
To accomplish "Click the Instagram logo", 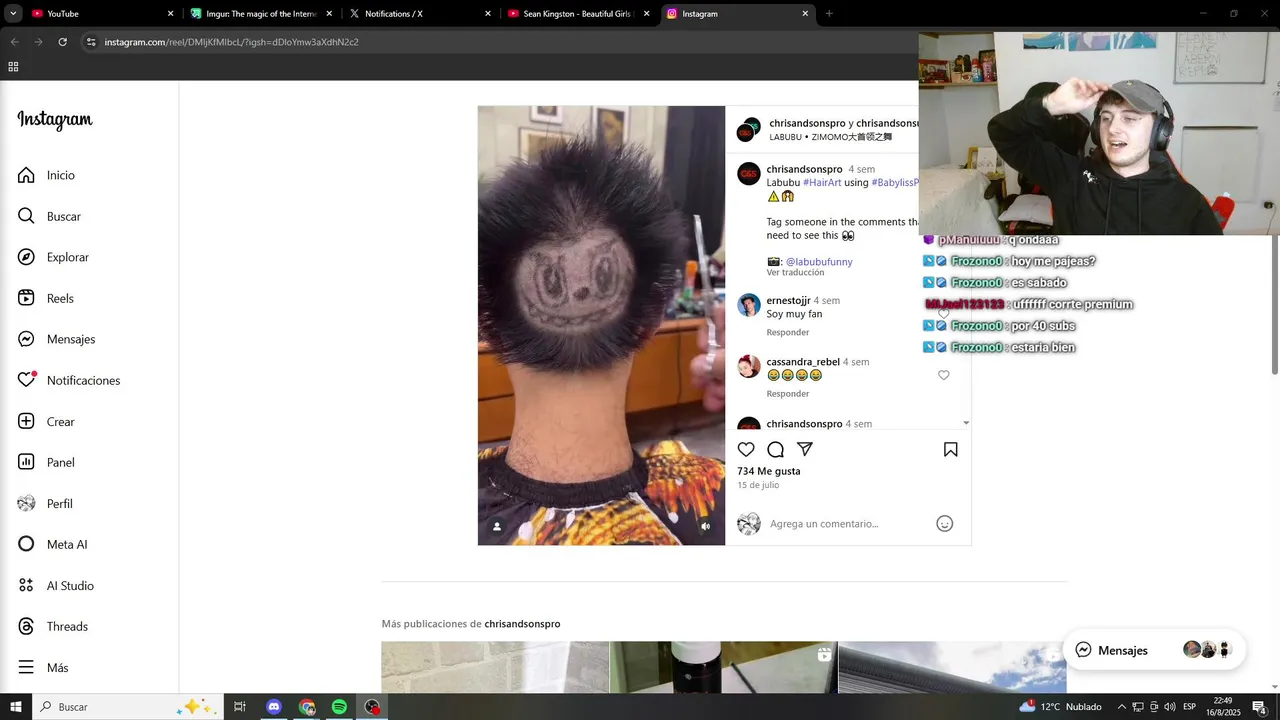I will [55, 120].
